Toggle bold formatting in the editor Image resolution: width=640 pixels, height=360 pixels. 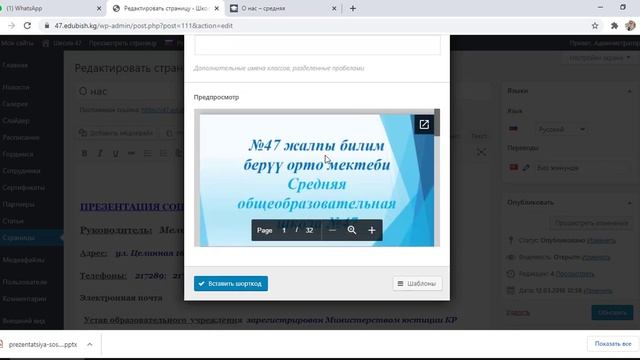84,153
